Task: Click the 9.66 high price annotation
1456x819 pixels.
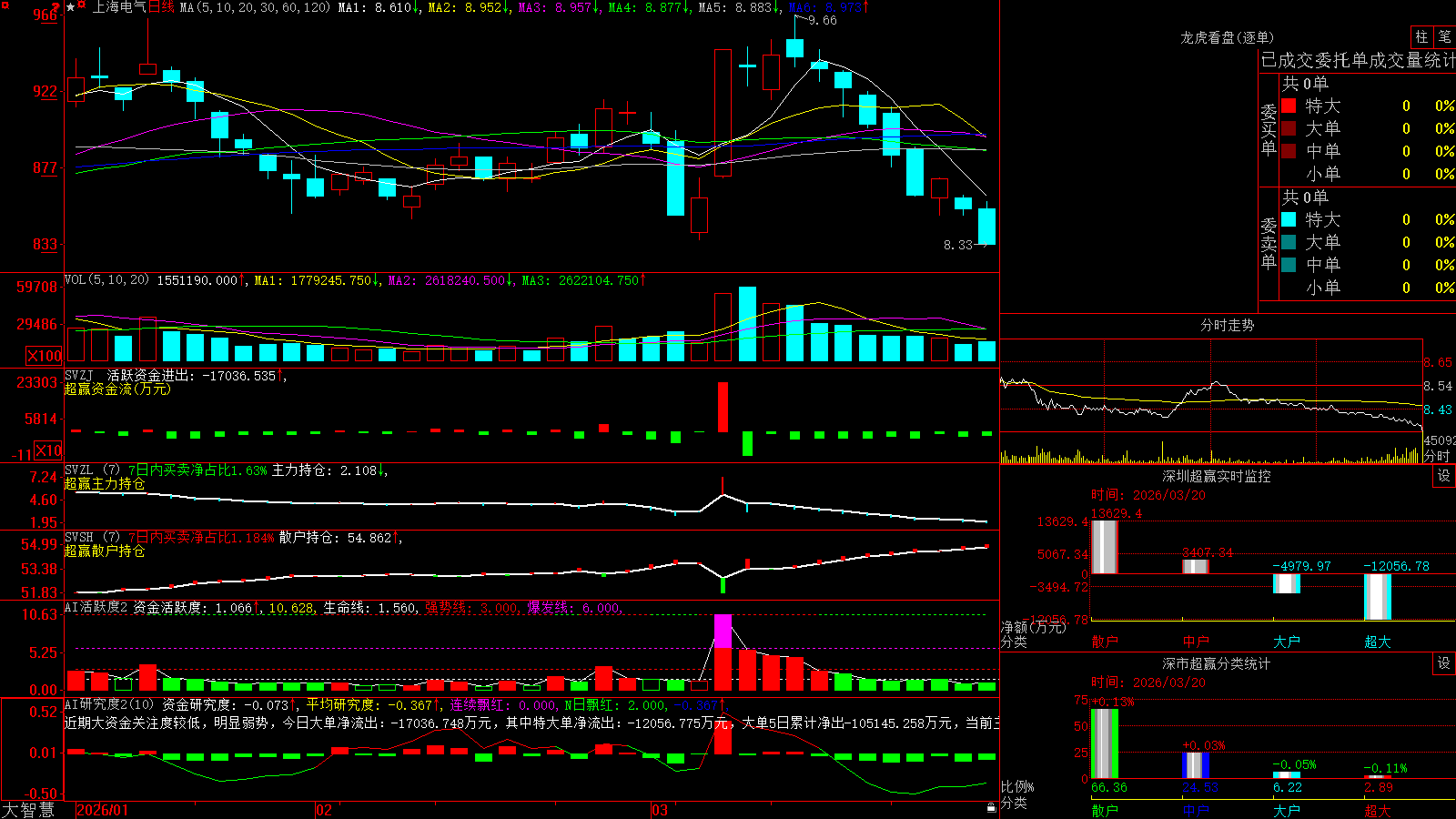Action: coord(823,20)
